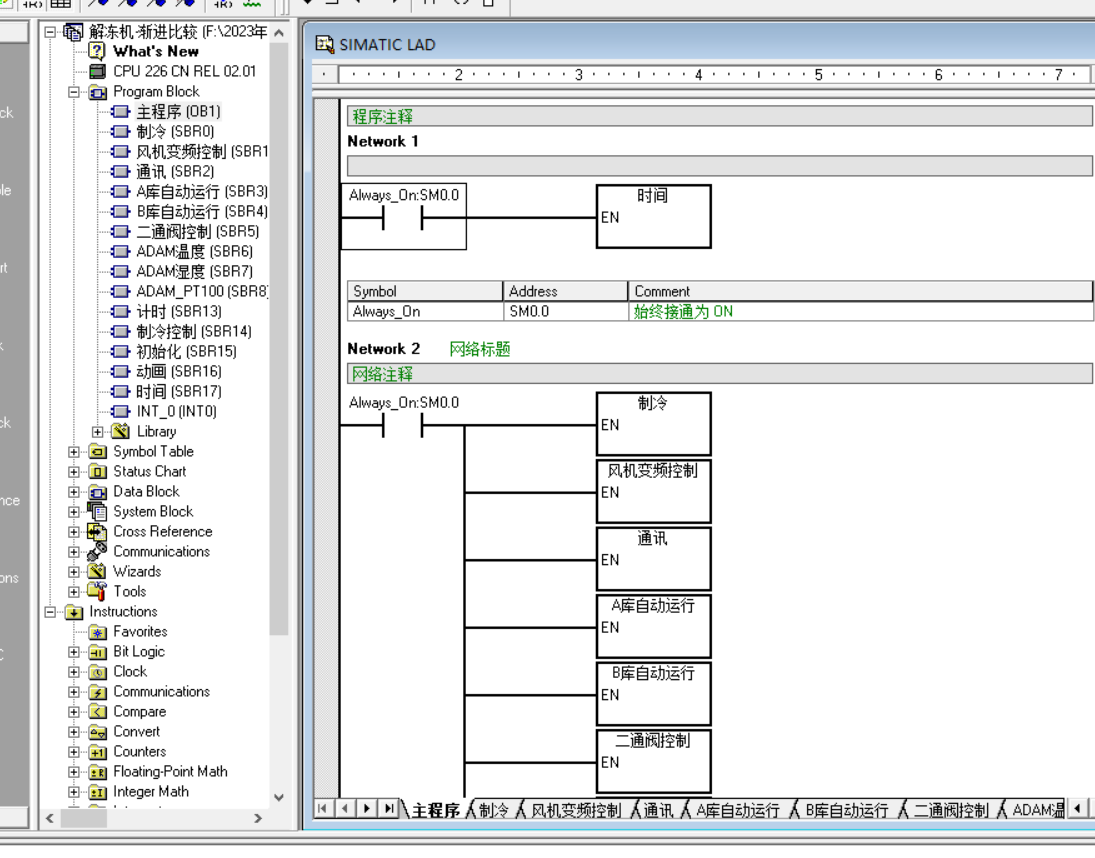Click the Compare instruction folder icon

(98, 712)
